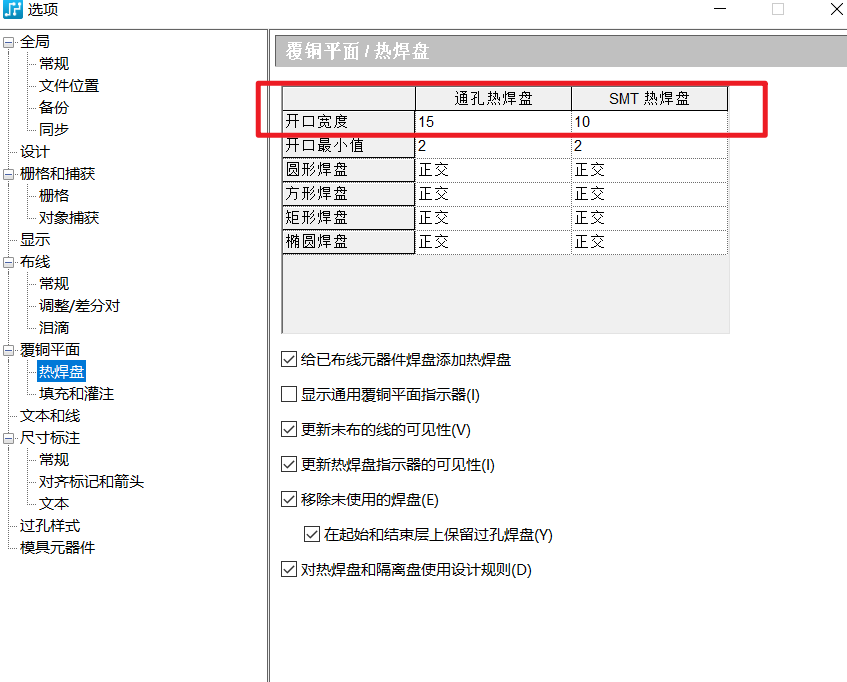Minimize the 选项 window

pyautogui.click(x=720, y=9)
